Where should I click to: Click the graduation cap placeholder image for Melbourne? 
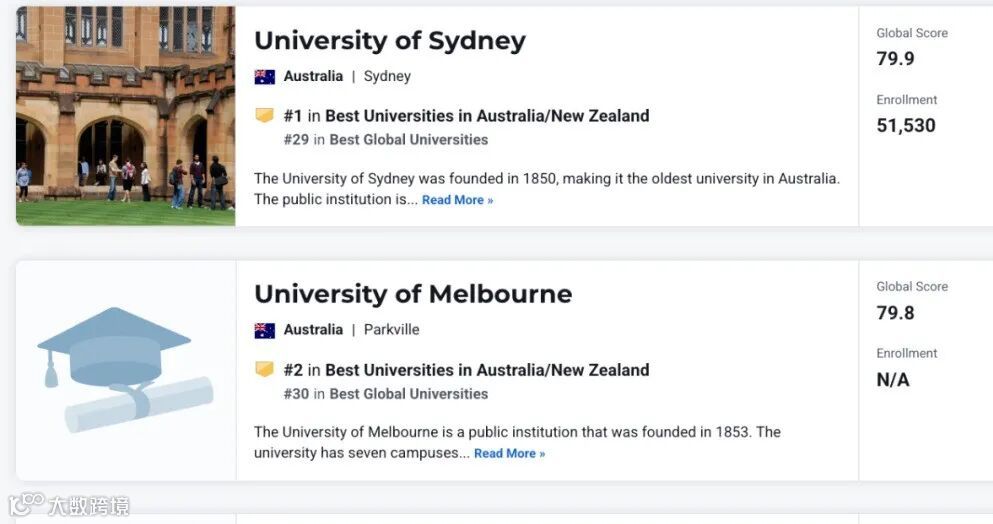click(x=125, y=371)
